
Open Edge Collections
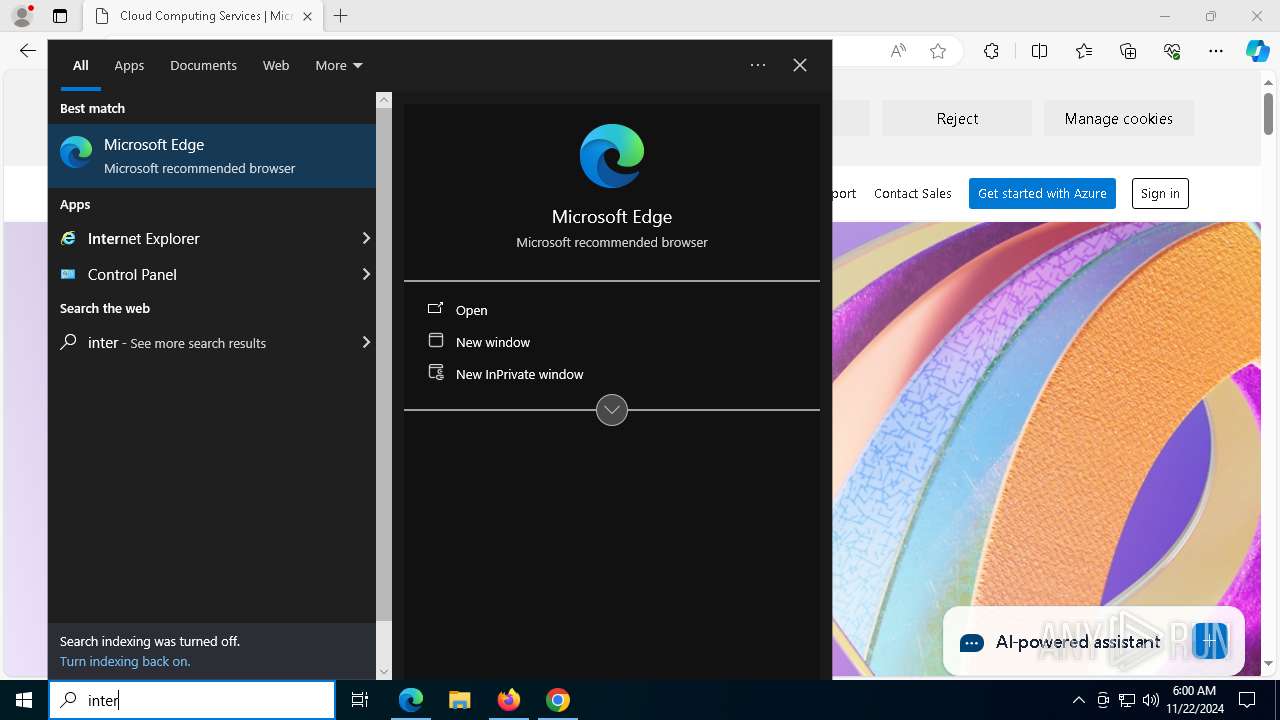[x=1128, y=51]
